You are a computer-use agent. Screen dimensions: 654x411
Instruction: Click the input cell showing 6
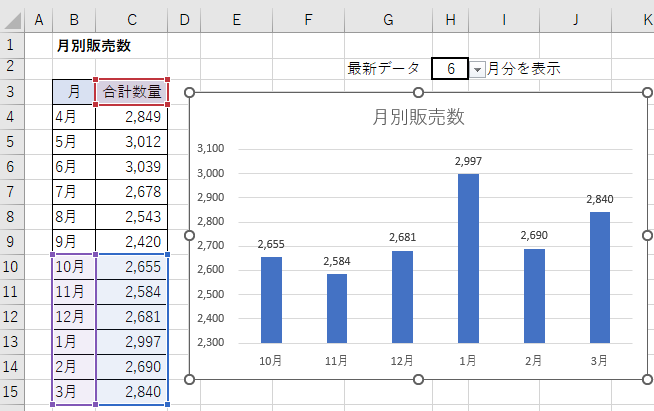(x=451, y=68)
